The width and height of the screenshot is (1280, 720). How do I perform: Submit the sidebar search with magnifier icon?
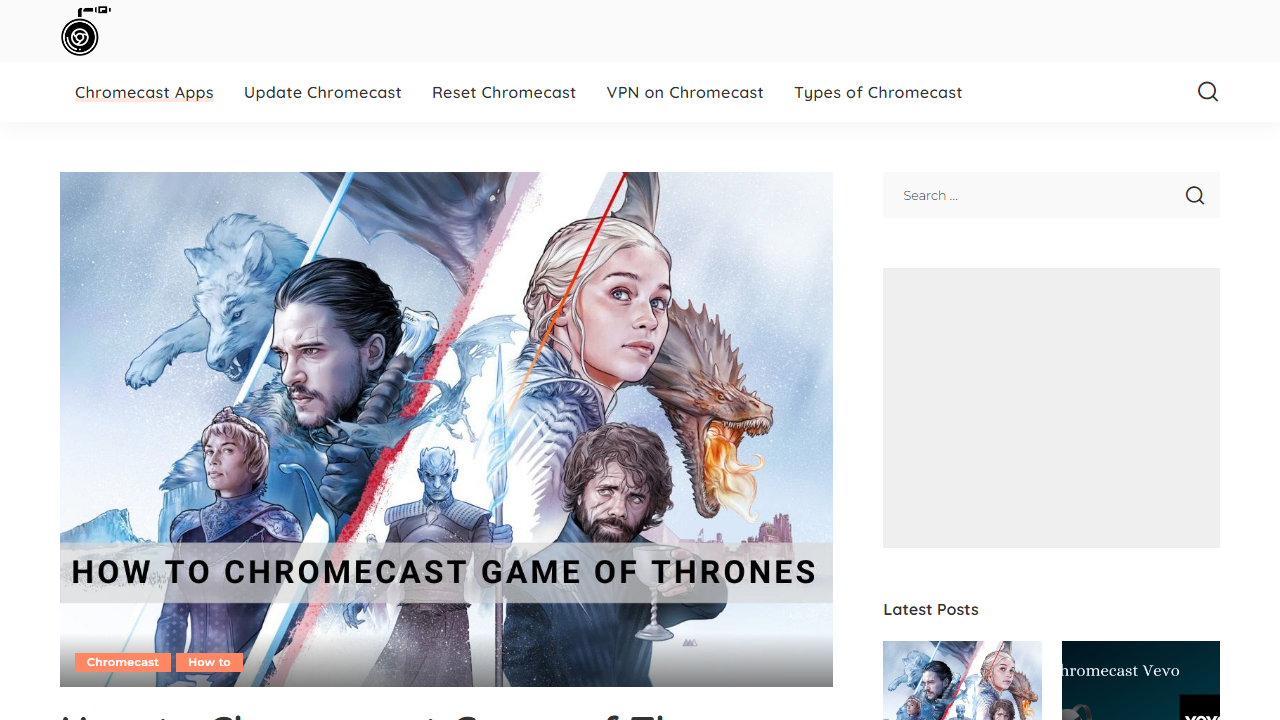point(1194,195)
